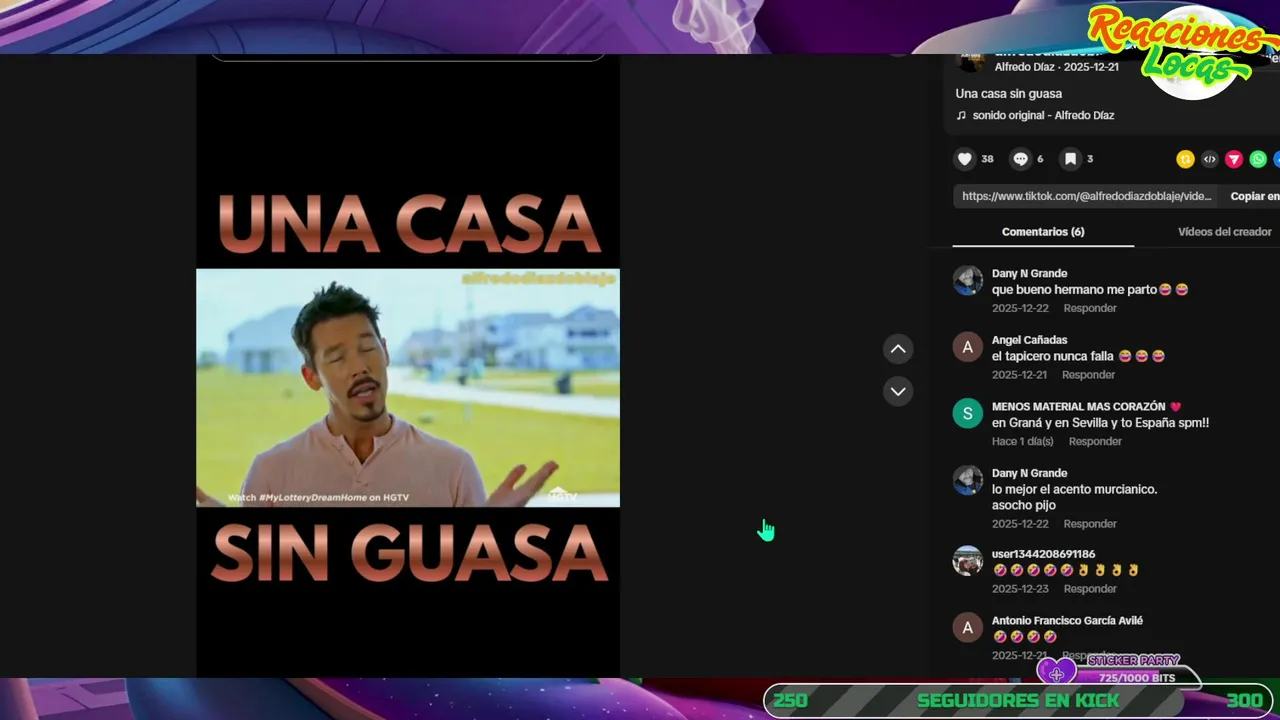Click the 'Dany N Grande' name above 'que bueno hermano'
Screen dimensions: 1280x720
[1029, 273]
